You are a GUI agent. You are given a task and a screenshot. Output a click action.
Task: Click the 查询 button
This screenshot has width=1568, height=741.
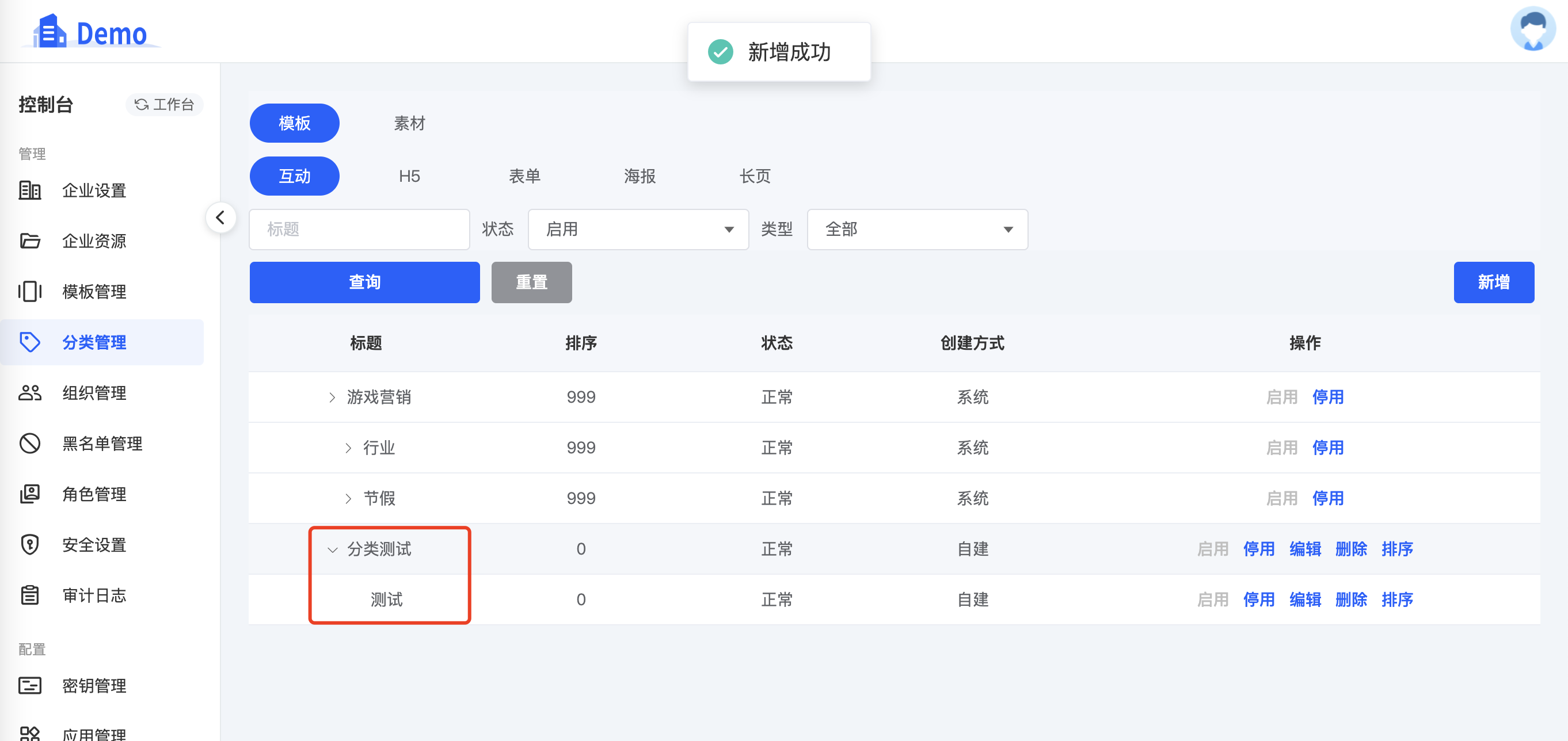364,282
